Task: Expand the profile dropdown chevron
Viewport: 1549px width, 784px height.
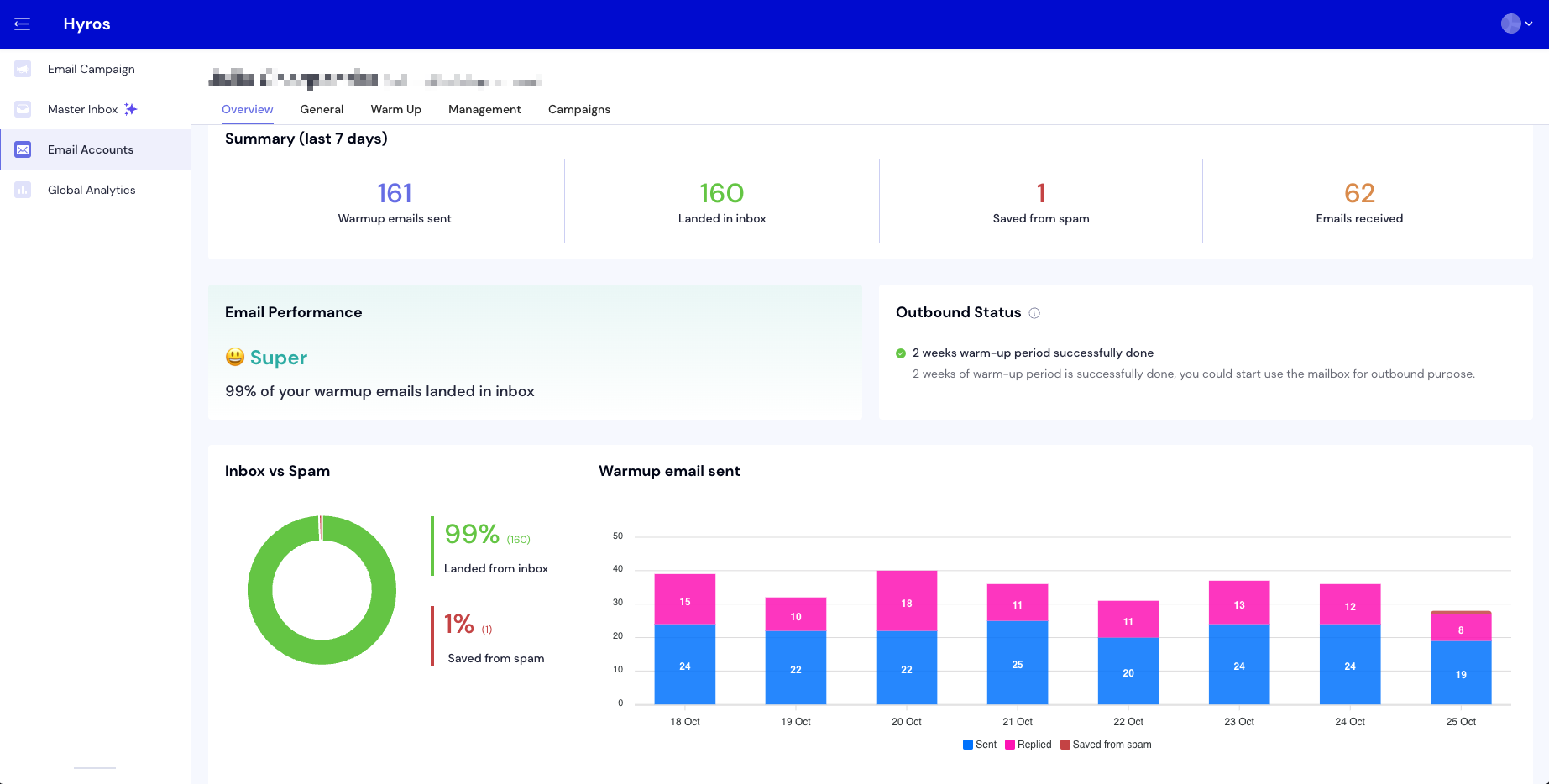Action: (x=1529, y=24)
